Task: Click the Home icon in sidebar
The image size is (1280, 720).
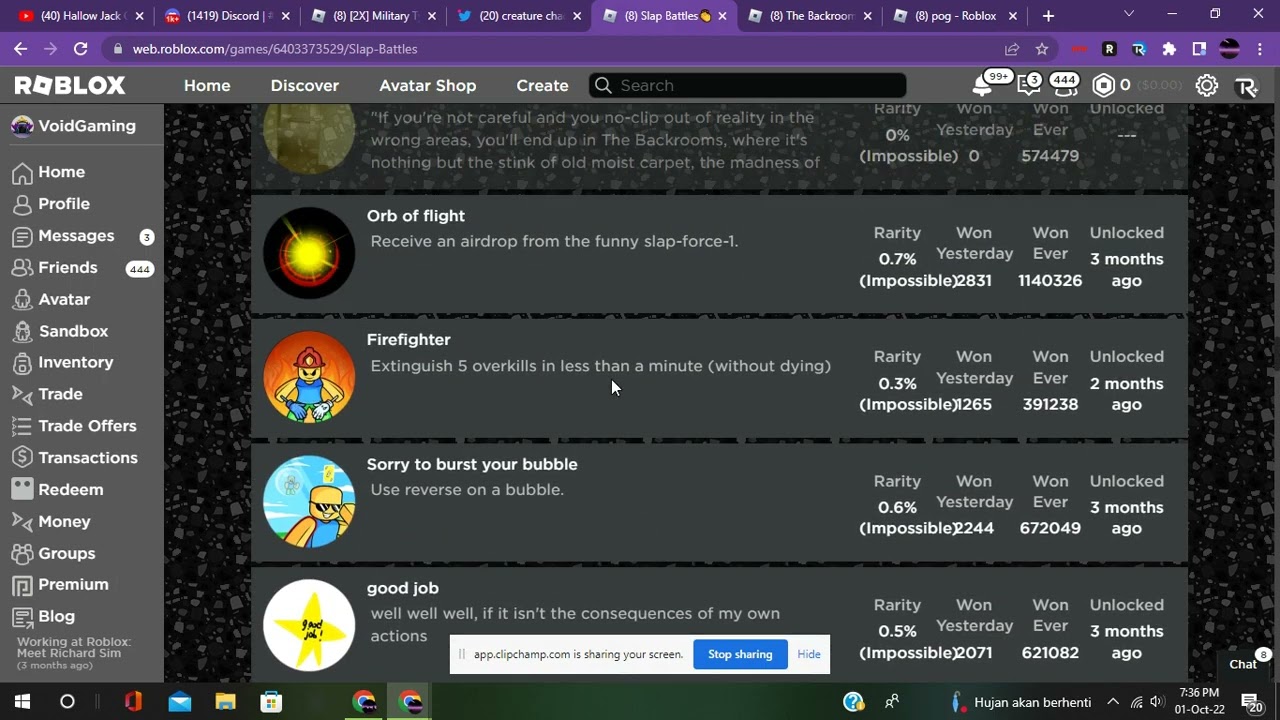Action: click(x=23, y=173)
